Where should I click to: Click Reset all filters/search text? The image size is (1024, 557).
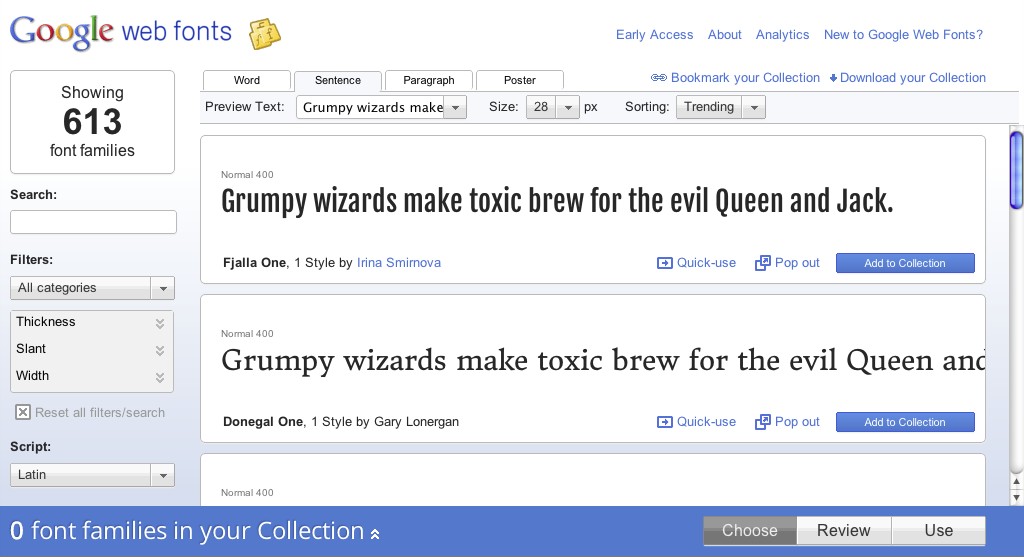[100, 413]
